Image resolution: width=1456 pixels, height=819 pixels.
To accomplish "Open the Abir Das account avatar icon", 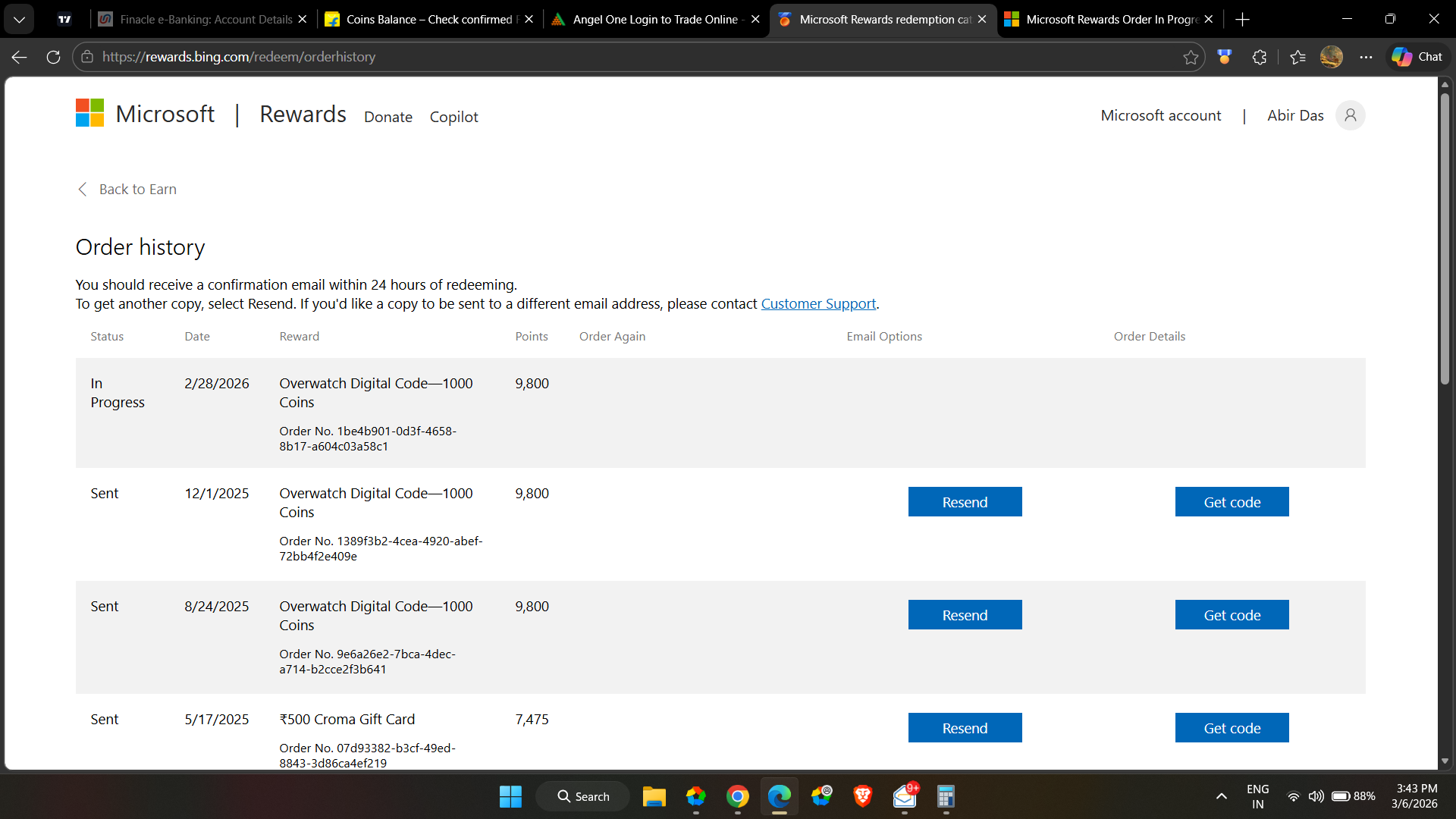I will (1350, 115).
